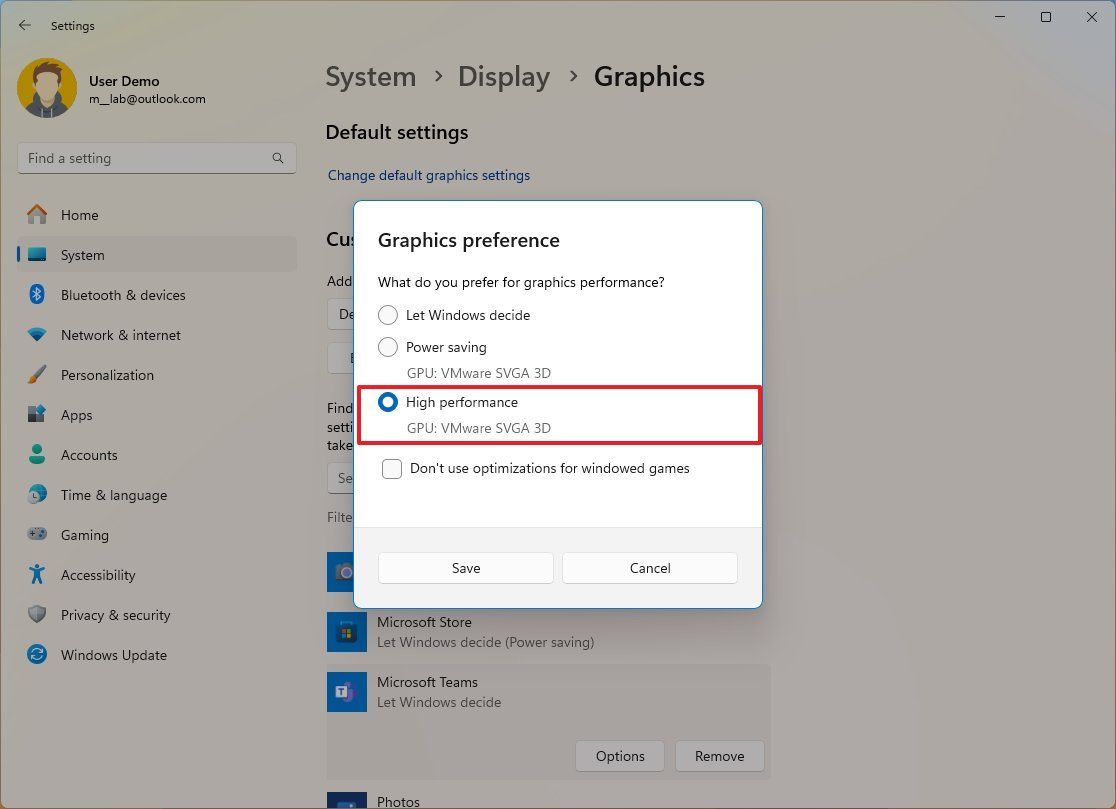The height and width of the screenshot is (809, 1116).
Task: Open Accessibility settings
Action: click(x=98, y=575)
